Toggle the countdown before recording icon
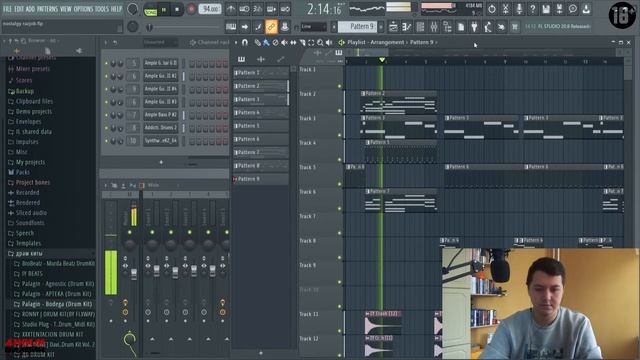This screenshot has width=640, height=360. click(x=258, y=9)
